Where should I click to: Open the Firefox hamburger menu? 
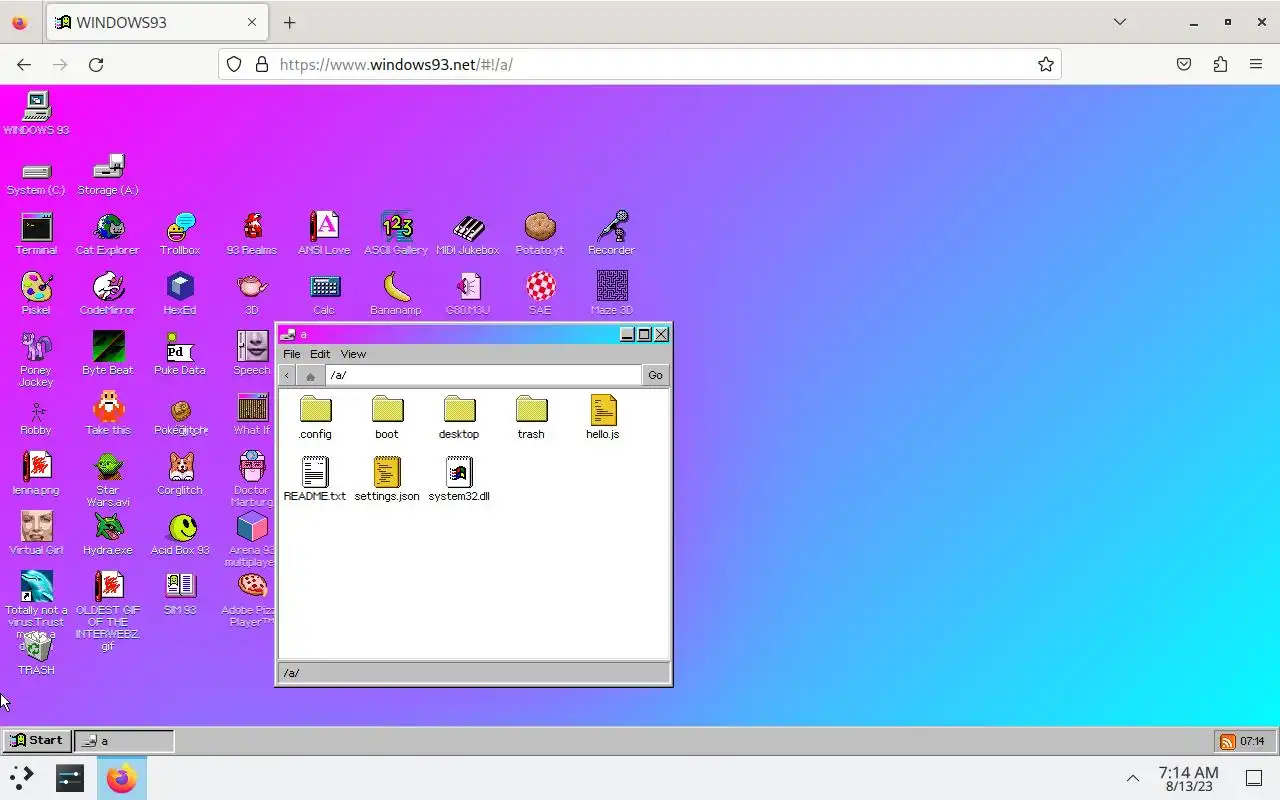click(1256, 64)
